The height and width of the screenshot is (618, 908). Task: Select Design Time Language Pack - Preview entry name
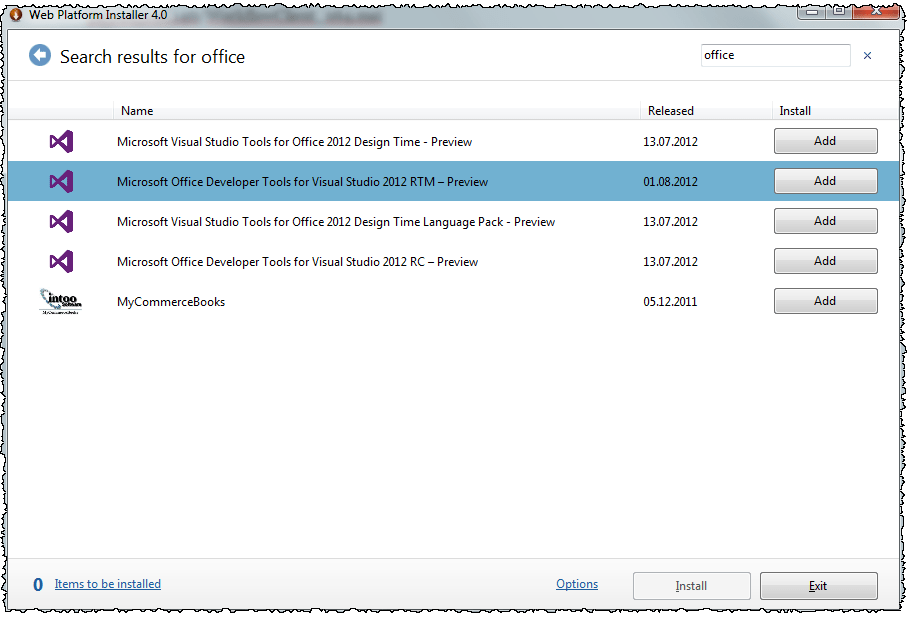pyautogui.click(x=336, y=222)
